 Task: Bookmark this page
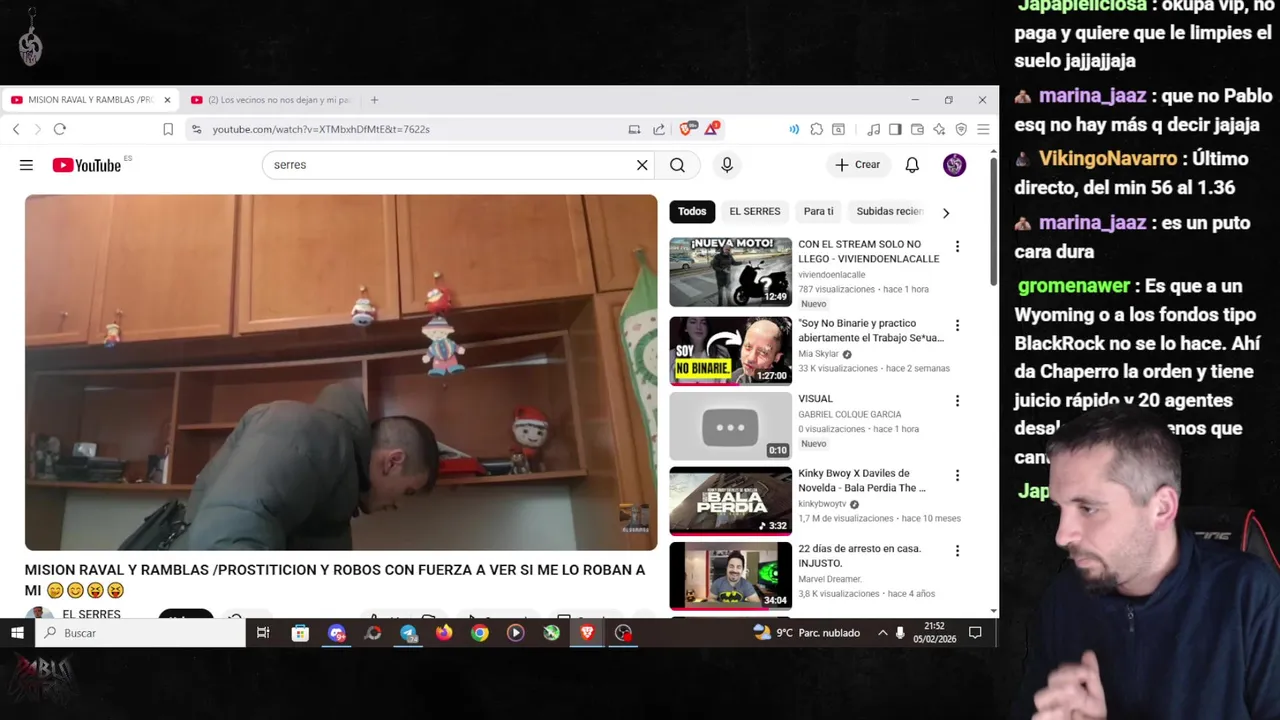(x=168, y=129)
